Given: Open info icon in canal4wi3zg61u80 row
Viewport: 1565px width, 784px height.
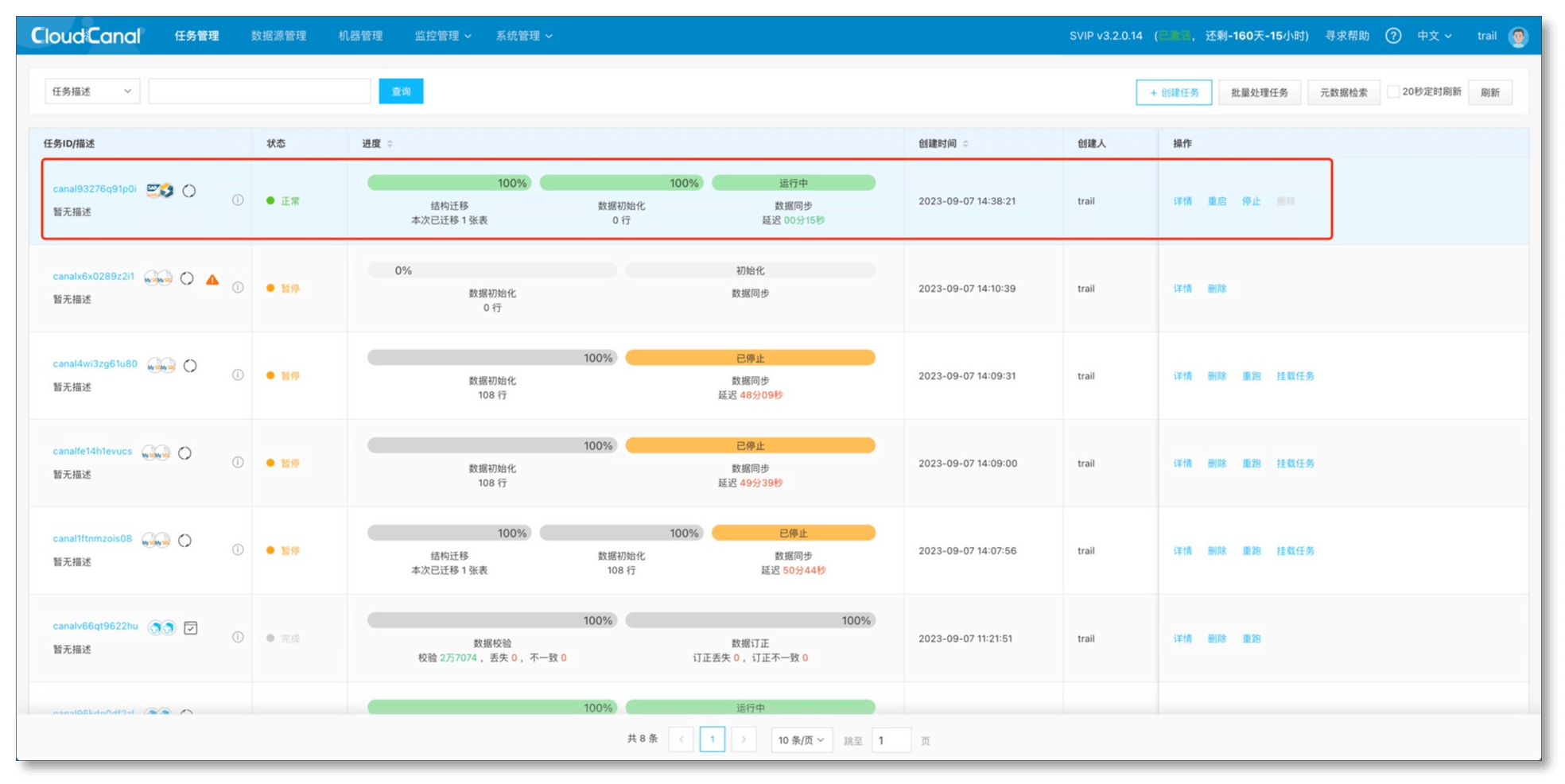Looking at the screenshot, I should [238, 375].
